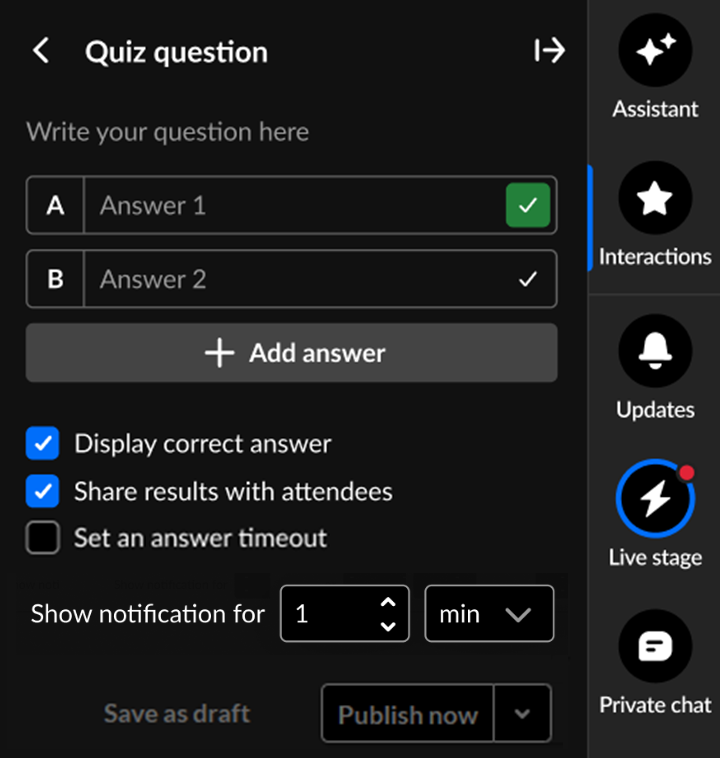Click the Publish now button
The height and width of the screenshot is (758, 720).
(x=408, y=713)
